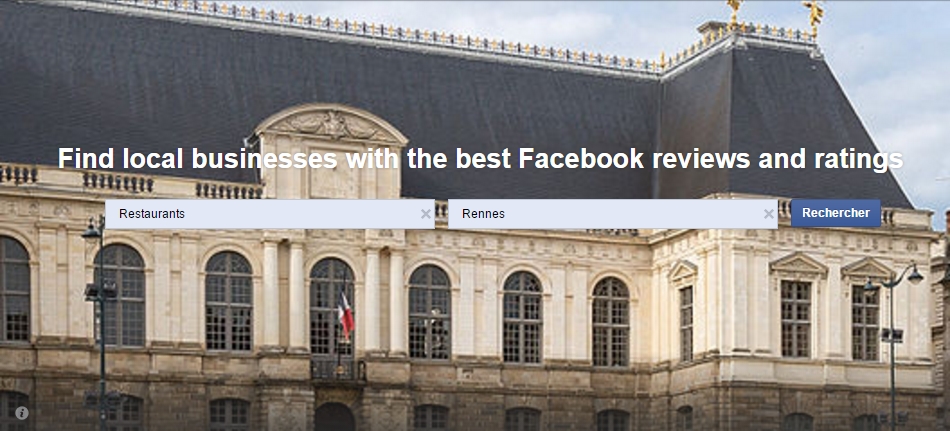Click the French flag in the background photo

345,315
